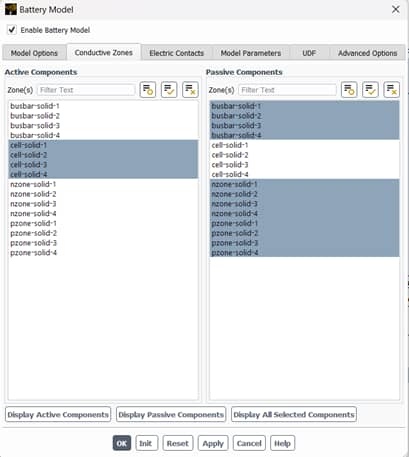Click the Passive Components filter text field
Image resolution: width=409 pixels, height=457 pixels.
click(287, 90)
